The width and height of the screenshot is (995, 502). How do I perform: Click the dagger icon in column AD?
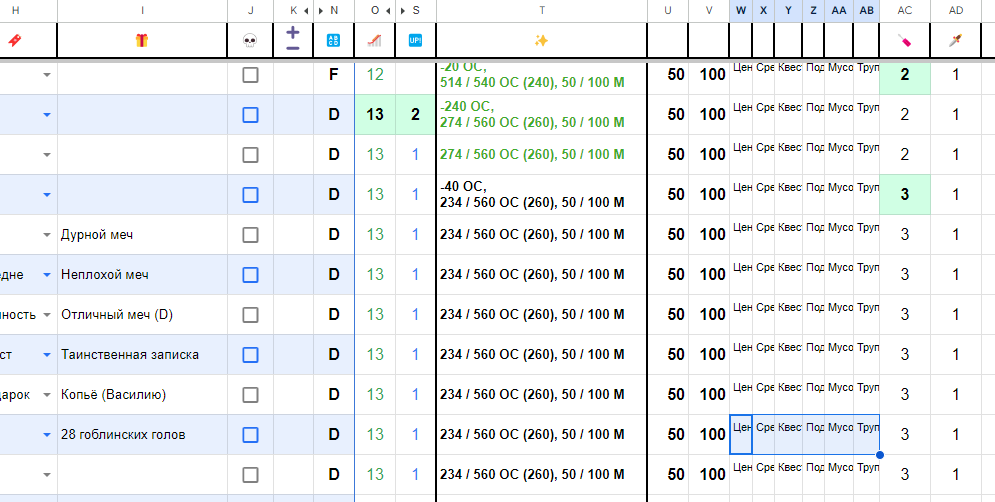click(x=956, y=41)
